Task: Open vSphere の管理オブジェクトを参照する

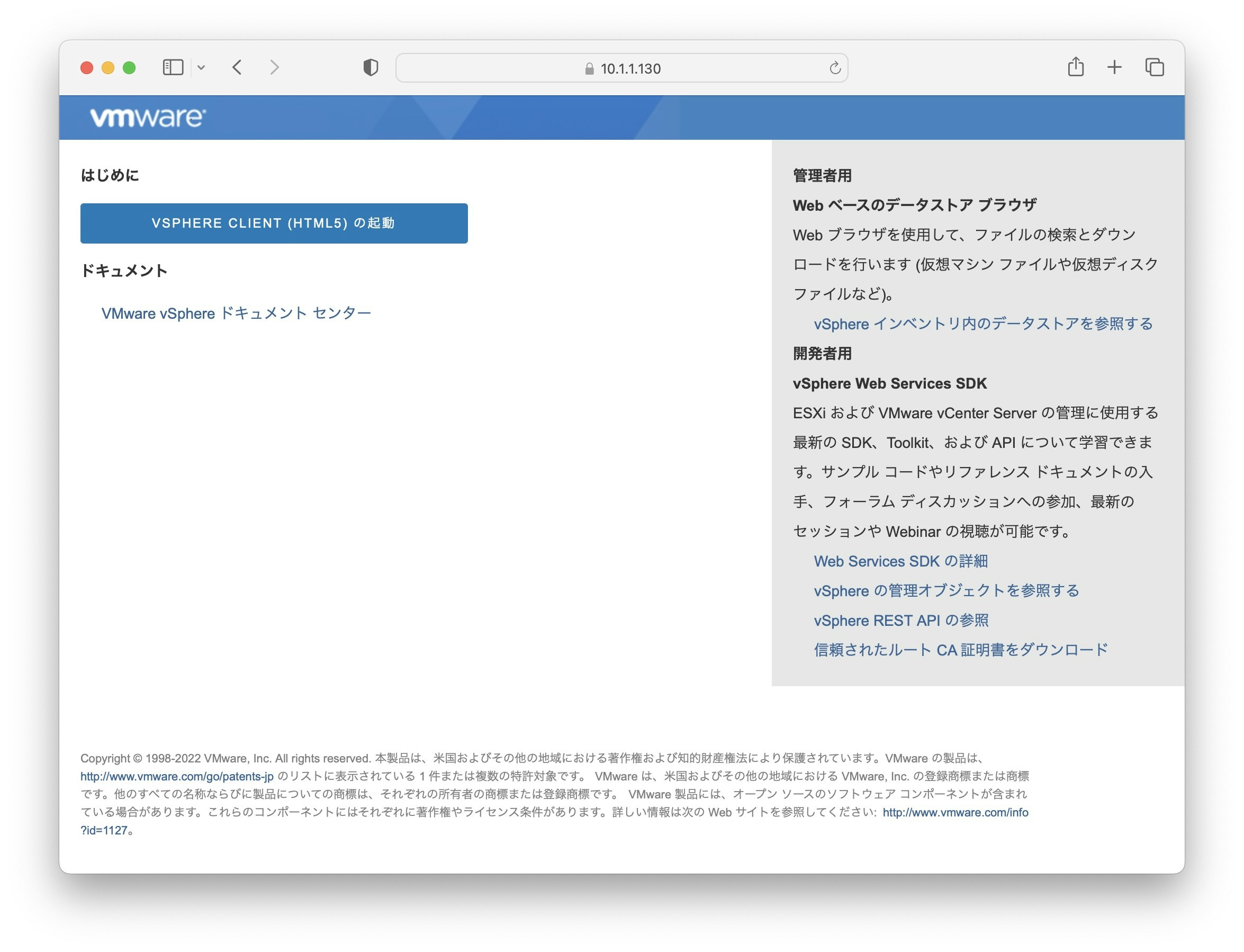Action: tap(946, 590)
